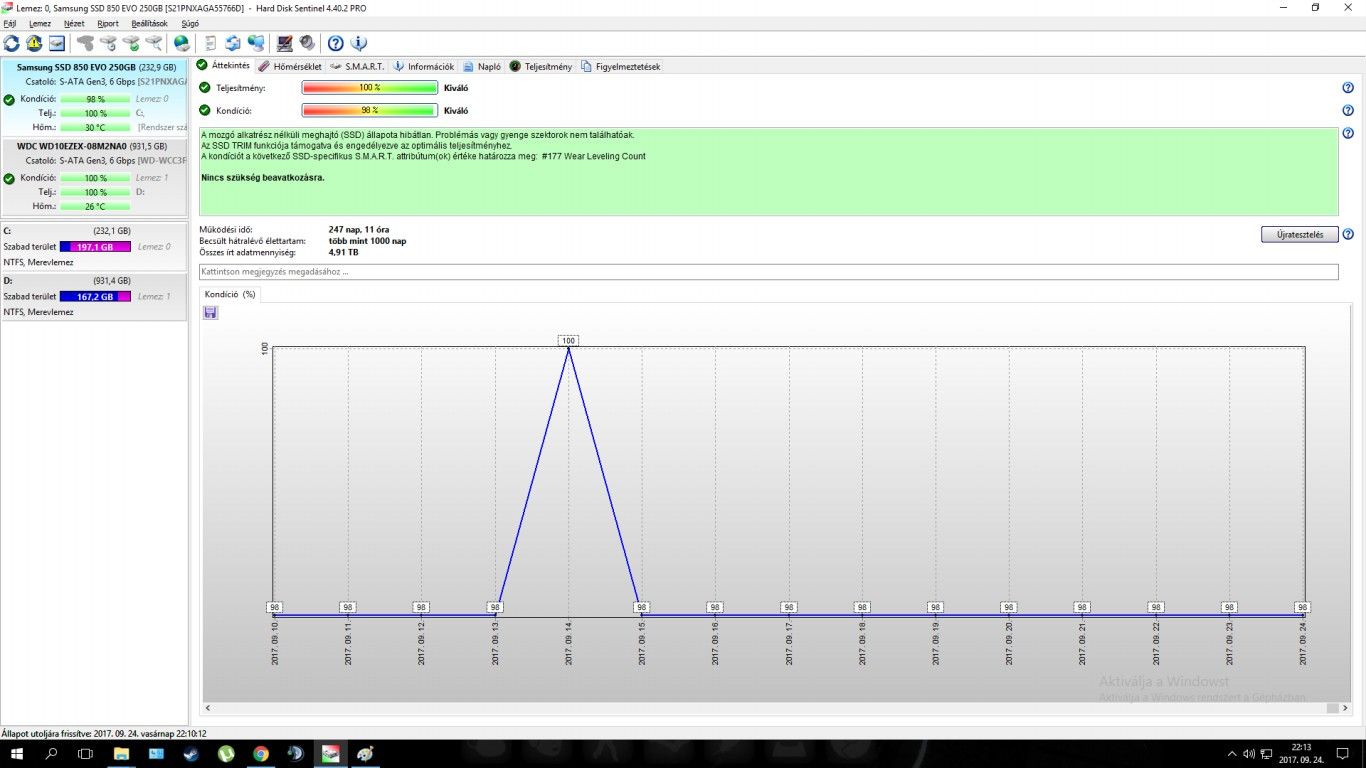Switch to the S.M.A.R.T. tab
Image resolution: width=1366 pixels, height=768 pixels.
pos(357,66)
